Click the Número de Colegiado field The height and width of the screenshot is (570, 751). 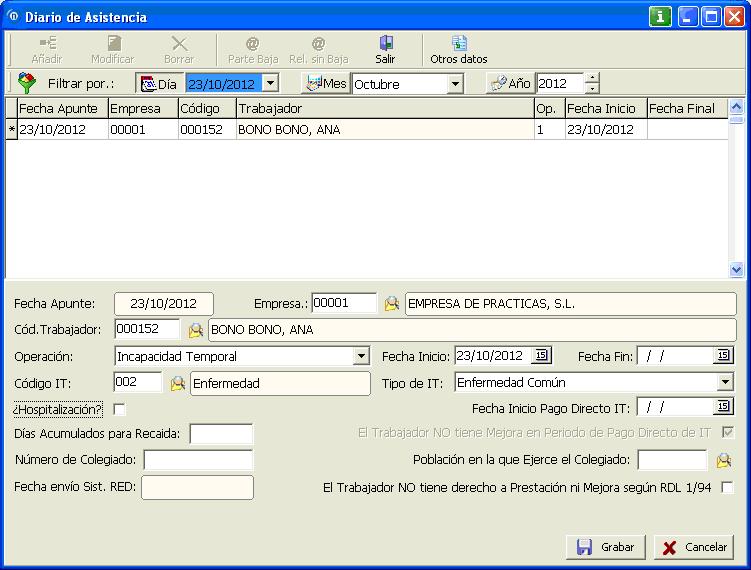(198, 460)
